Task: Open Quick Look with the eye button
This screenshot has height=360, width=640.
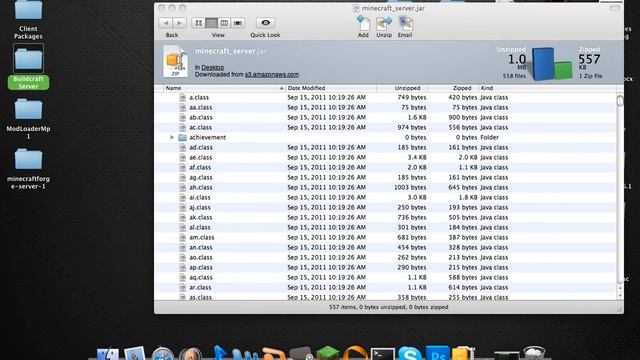Action: coord(265,23)
